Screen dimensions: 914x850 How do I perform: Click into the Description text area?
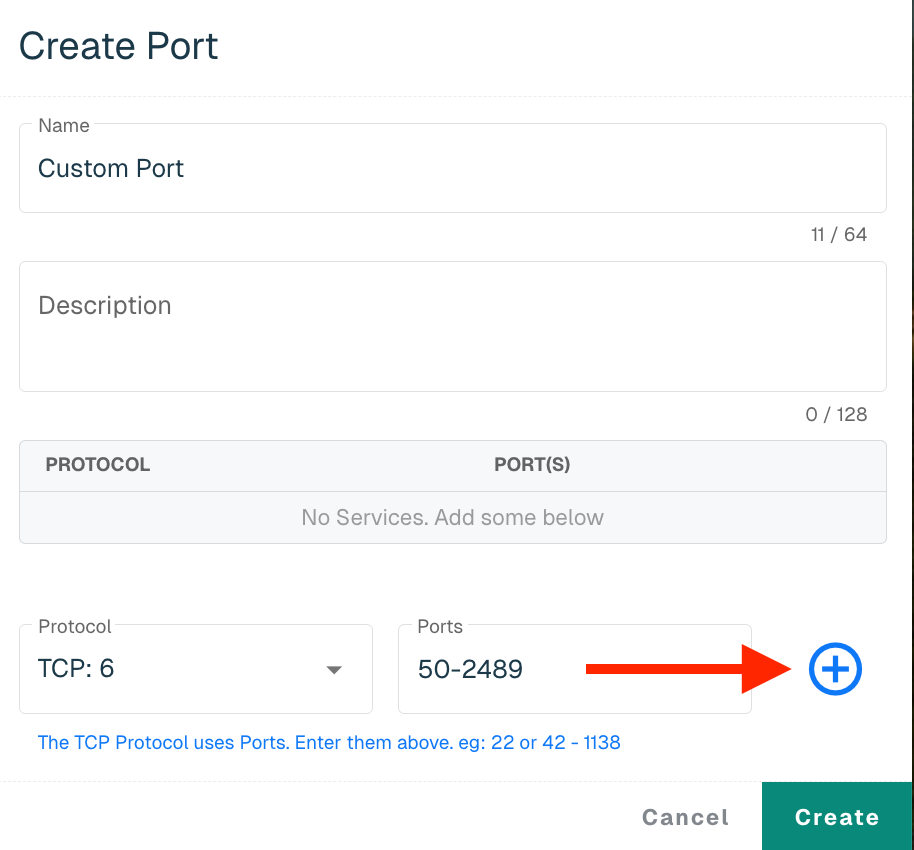pyautogui.click(x=453, y=326)
